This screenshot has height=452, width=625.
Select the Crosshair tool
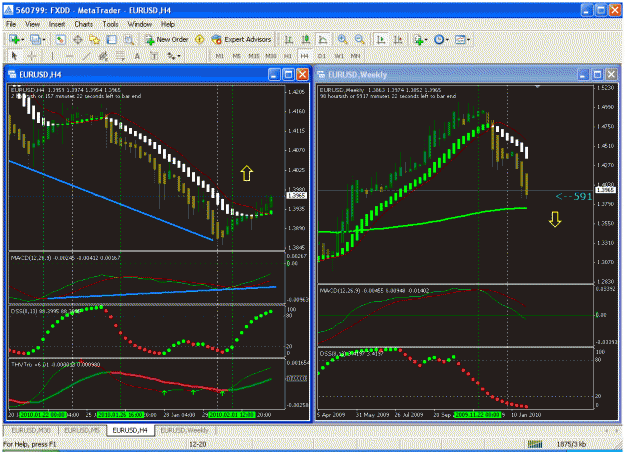click(32, 56)
